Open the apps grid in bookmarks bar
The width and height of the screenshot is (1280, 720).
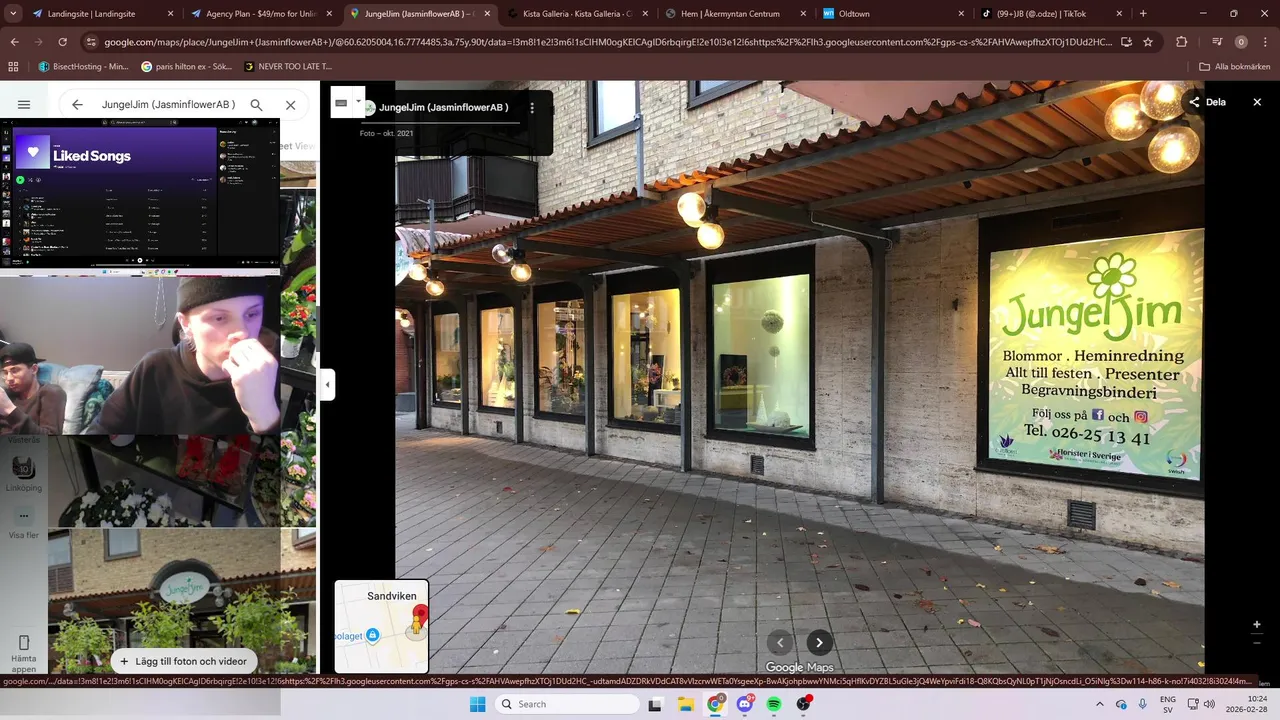[13, 66]
